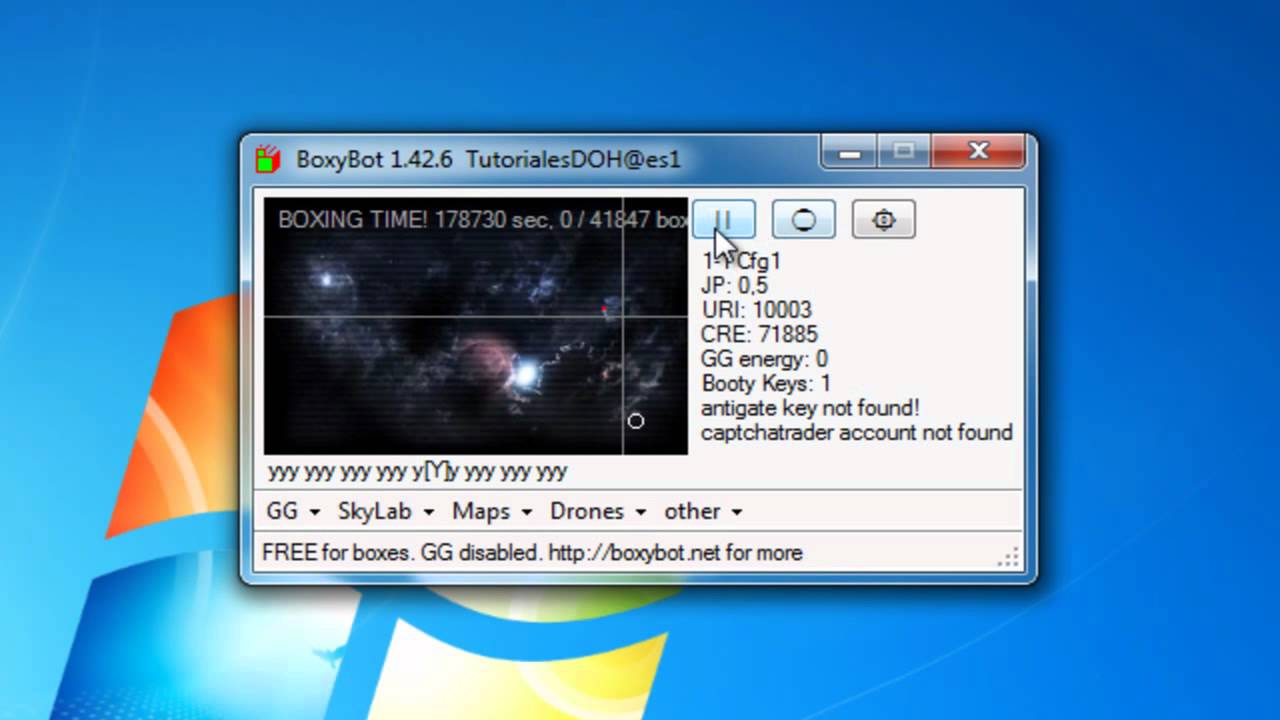This screenshot has height=720, width=1280.
Task: Click the crosshair target button
Action: tap(884, 219)
